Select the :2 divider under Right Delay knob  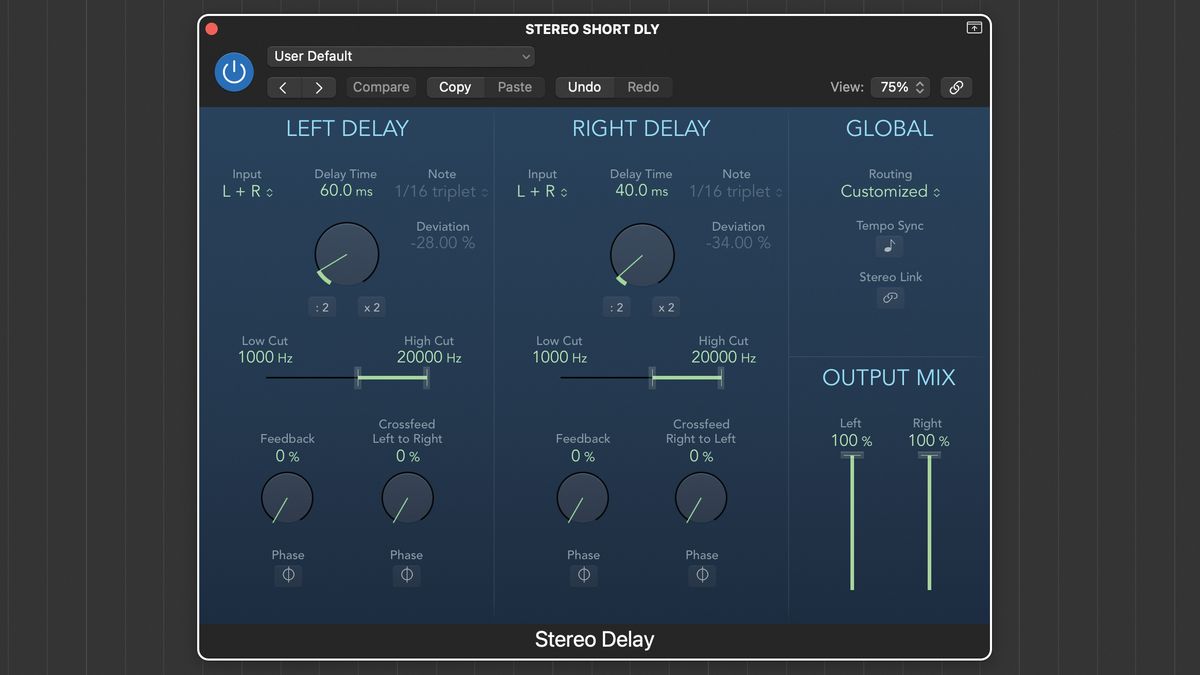(x=617, y=306)
